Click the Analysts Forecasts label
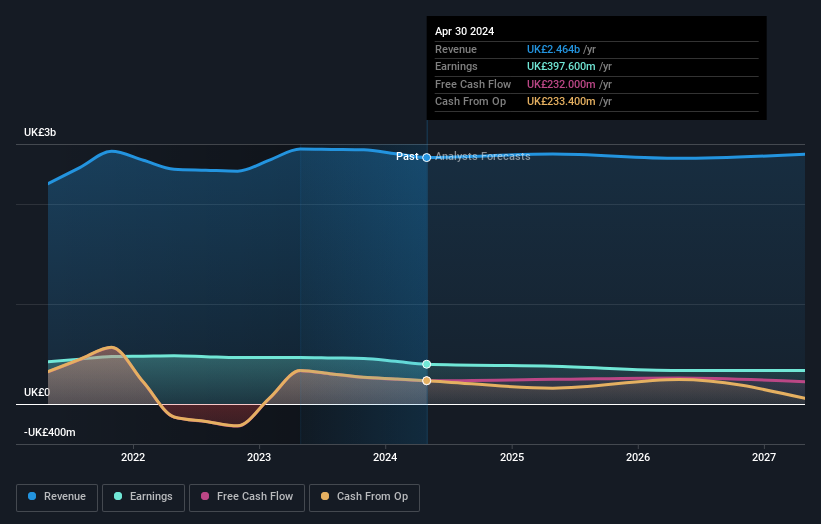This screenshot has width=821, height=524. coord(483,157)
